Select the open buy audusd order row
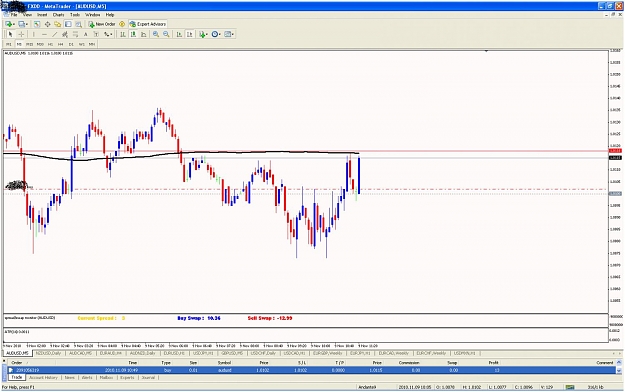This screenshot has width=625, height=392. pyautogui.click(x=311, y=370)
